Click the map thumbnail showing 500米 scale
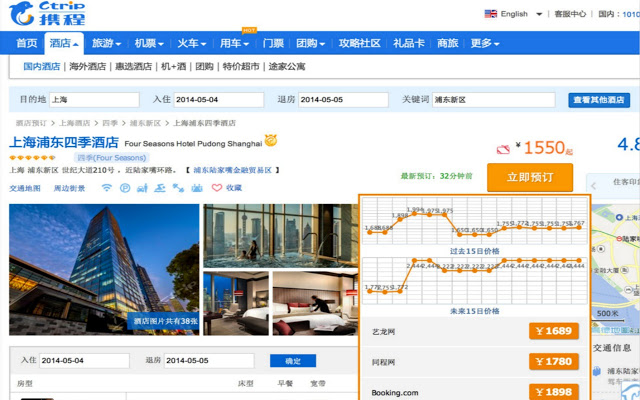640x400 pixels. 616,269
